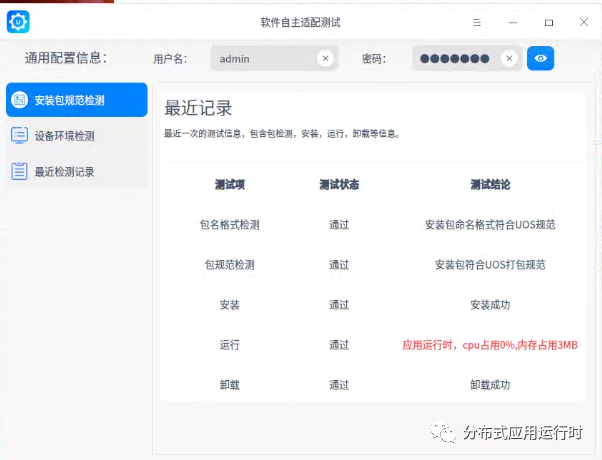Click the 最近检测记录 clipboard icon
This screenshot has height=460, width=602.
click(20, 171)
